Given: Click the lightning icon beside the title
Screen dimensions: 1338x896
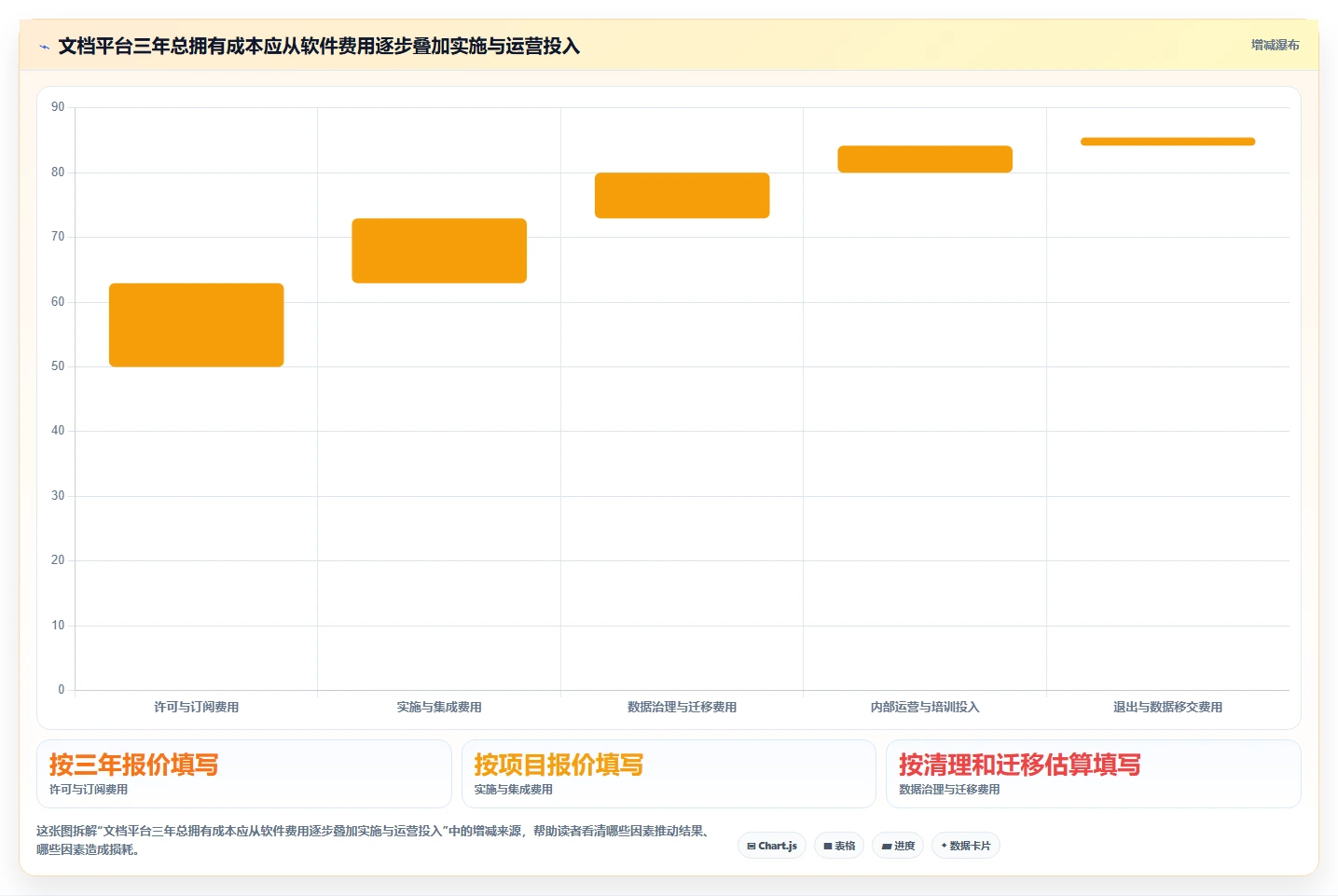Looking at the screenshot, I should pyautogui.click(x=44, y=47).
